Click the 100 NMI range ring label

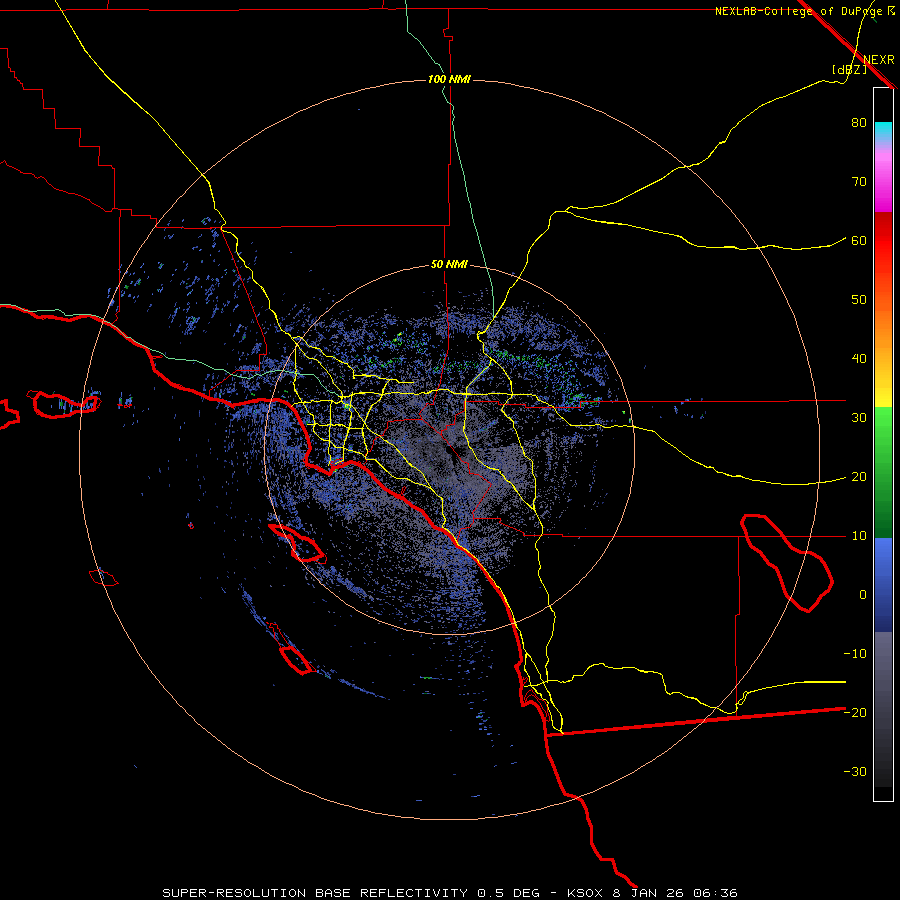point(449,79)
